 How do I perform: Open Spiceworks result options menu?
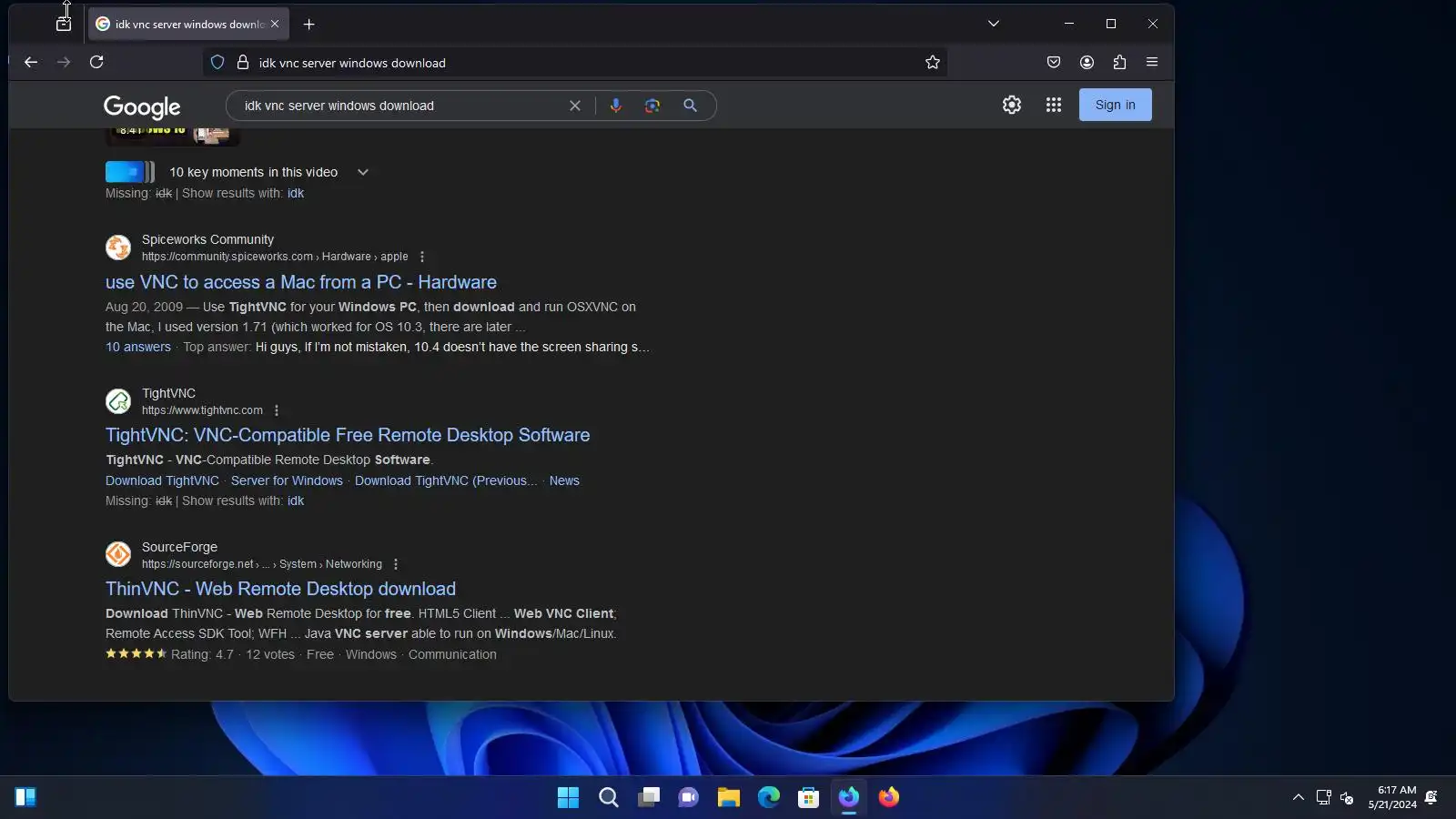(422, 257)
